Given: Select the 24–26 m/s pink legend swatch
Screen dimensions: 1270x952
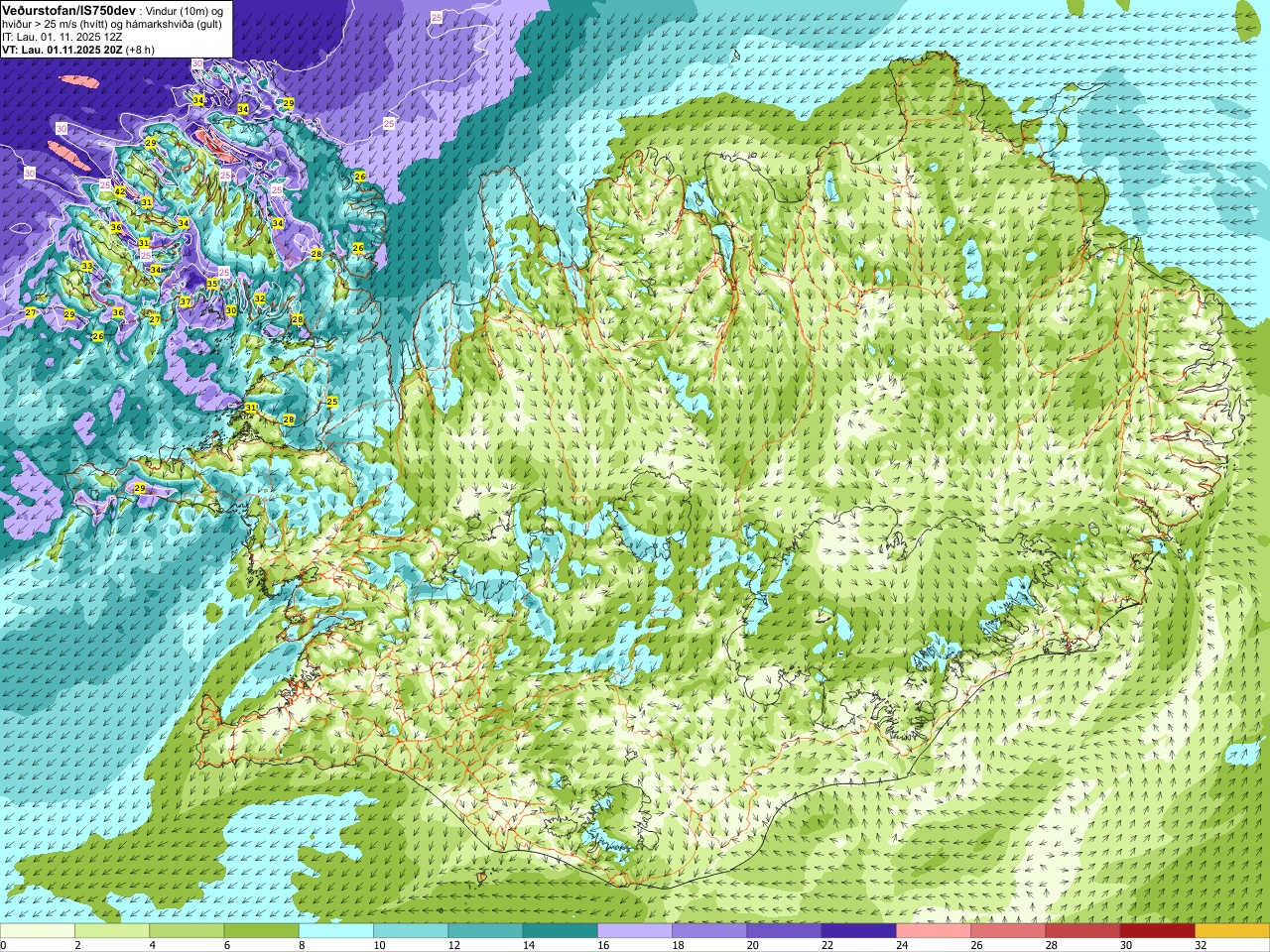Looking at the screenshot, I should (934, 931).
